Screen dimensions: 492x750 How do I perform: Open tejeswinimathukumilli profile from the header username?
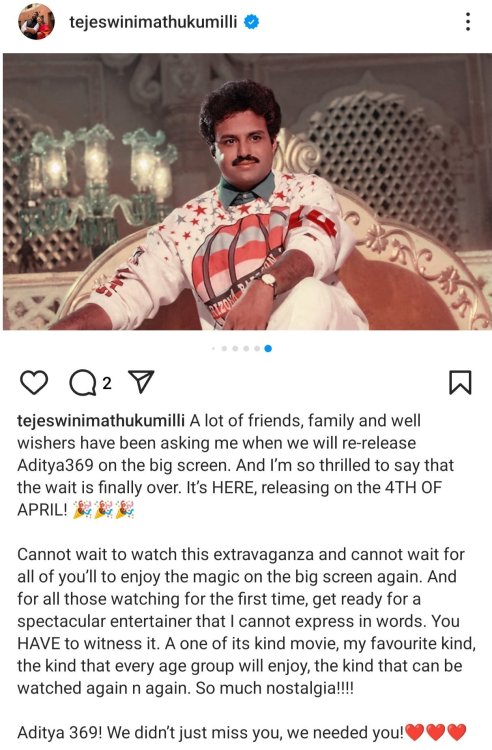[153, 22]
